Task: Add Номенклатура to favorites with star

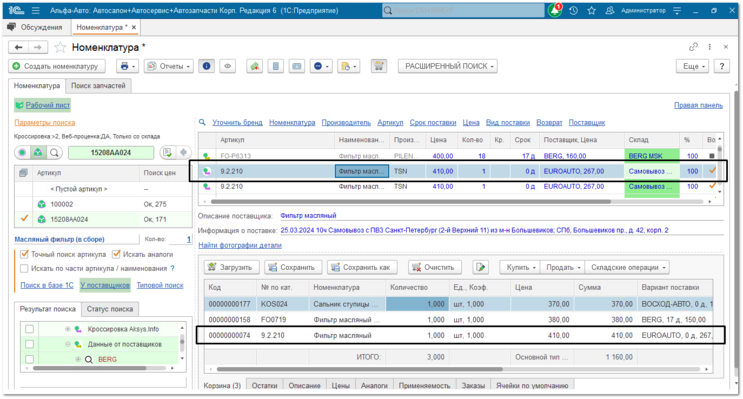Action: pyautogui.click(x=60, y=47)
